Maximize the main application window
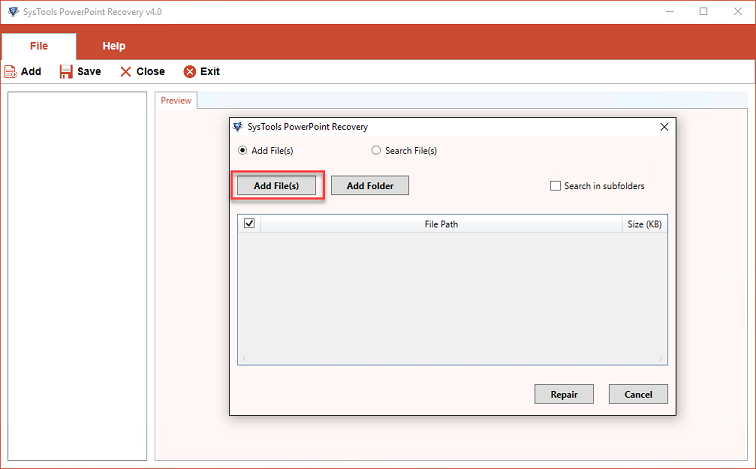The width and height of the screenshot is (756, 469). click(703, 12)
